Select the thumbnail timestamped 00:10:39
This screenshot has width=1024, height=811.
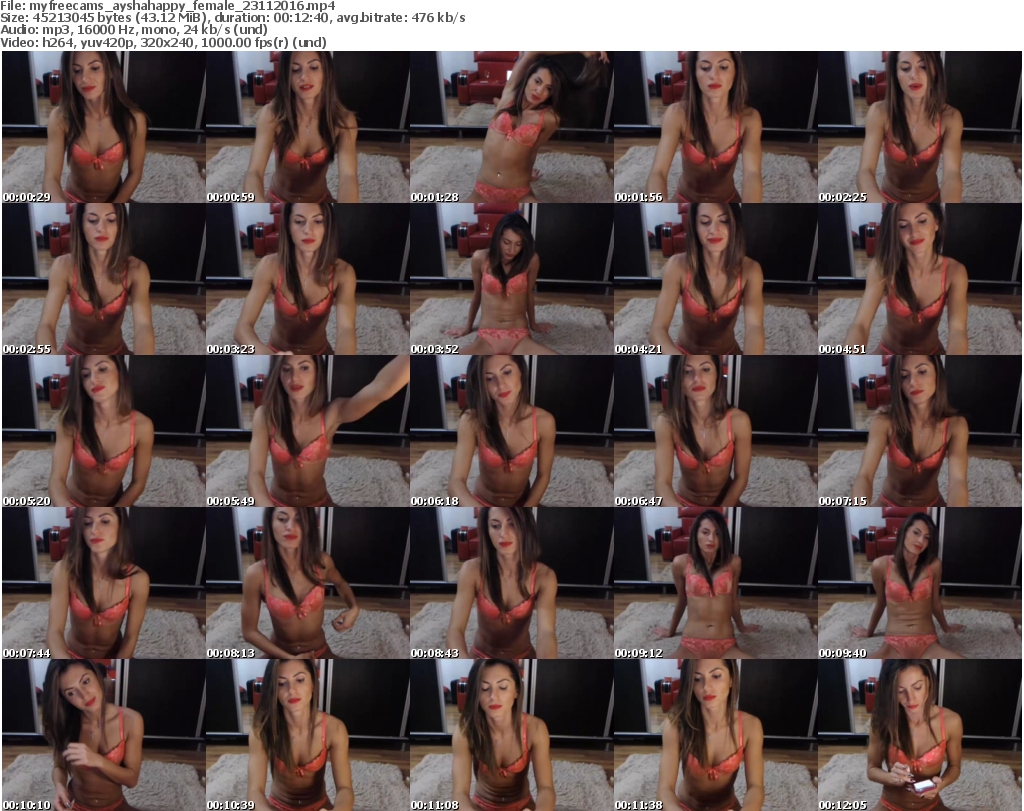(308, 735)
